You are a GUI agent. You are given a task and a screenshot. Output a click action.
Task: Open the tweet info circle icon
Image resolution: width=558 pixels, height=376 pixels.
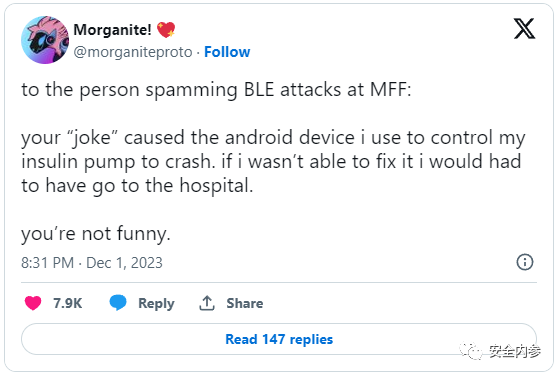tap(525, 262)
